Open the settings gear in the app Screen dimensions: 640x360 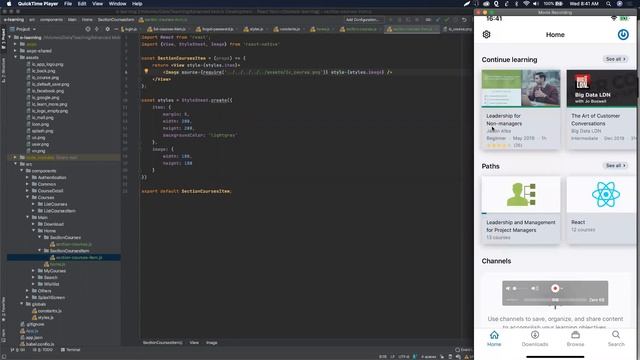pyautogui.click(x=486, y=35)
